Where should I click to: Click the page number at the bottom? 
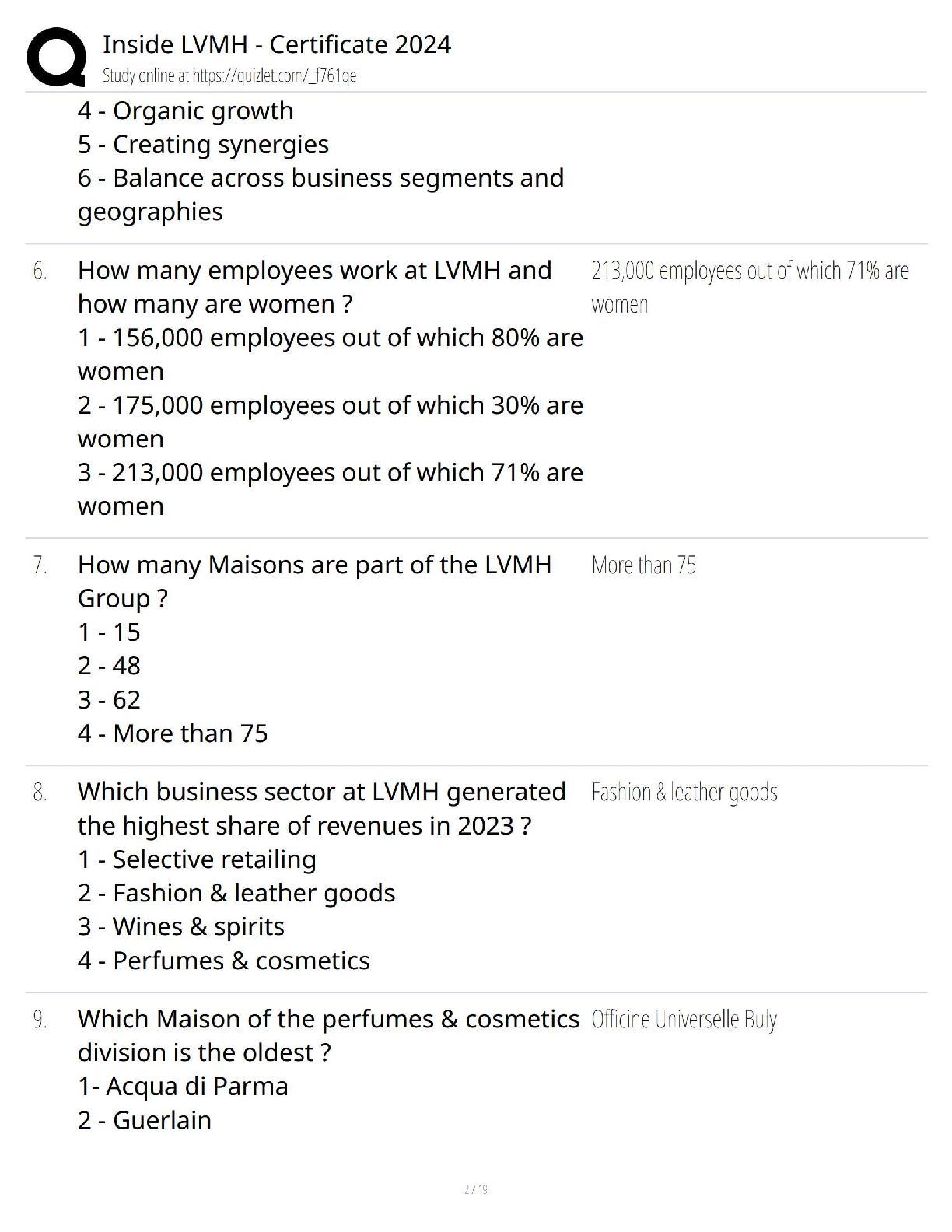tap(476, 1189)
